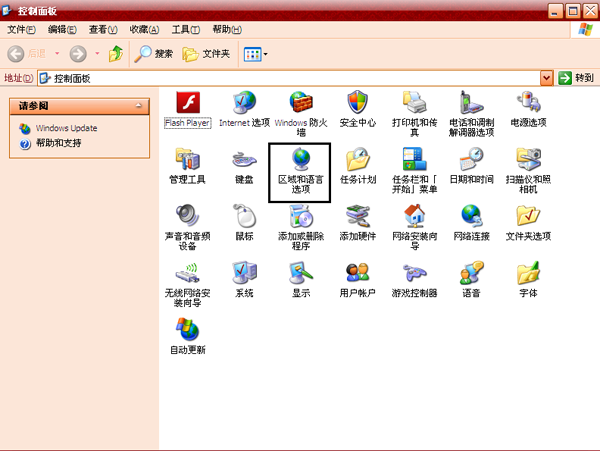600x451 pixels.
Task: Click the Windows Update link
Action: tap(66, 128)
